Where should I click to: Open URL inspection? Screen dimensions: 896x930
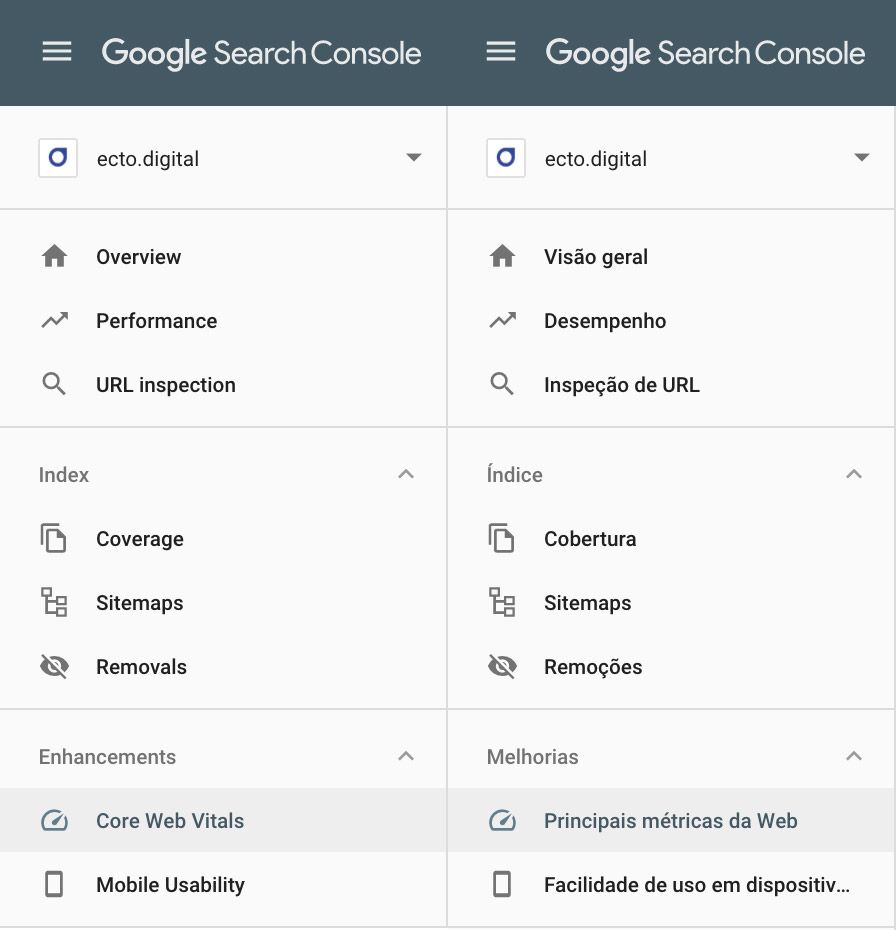pyautogui.click(x=166, y=385)
